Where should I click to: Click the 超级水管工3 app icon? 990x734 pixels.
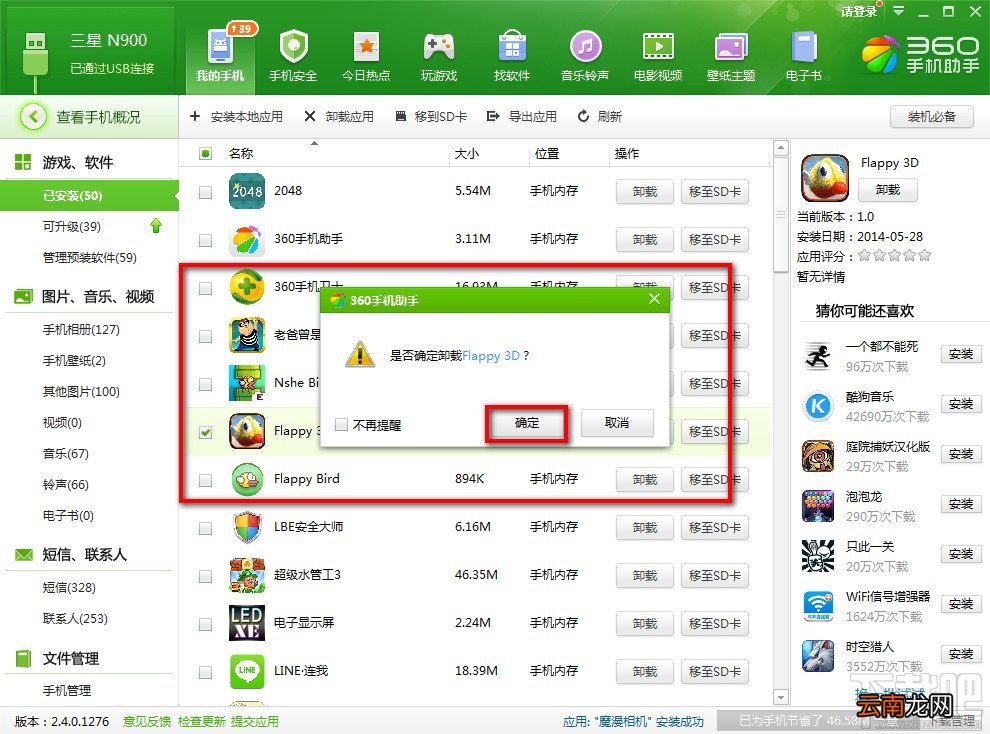pos(247,575)
